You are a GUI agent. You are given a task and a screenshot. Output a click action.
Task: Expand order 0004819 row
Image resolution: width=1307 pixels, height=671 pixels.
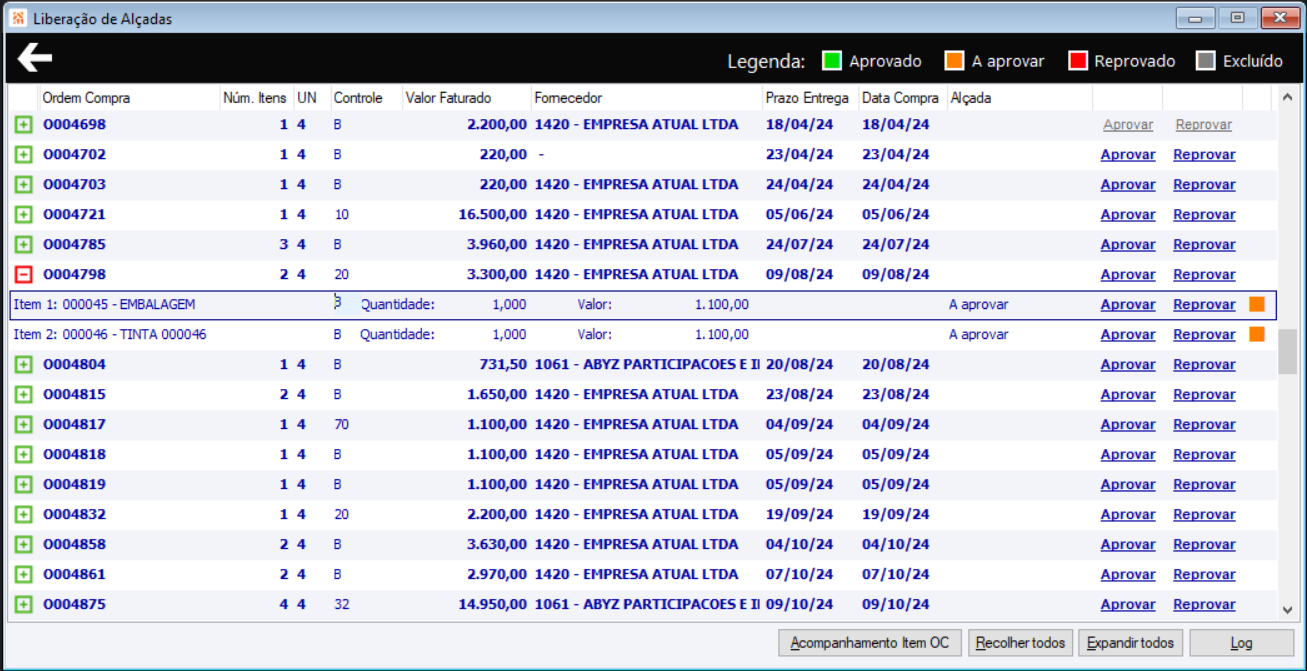23,485
